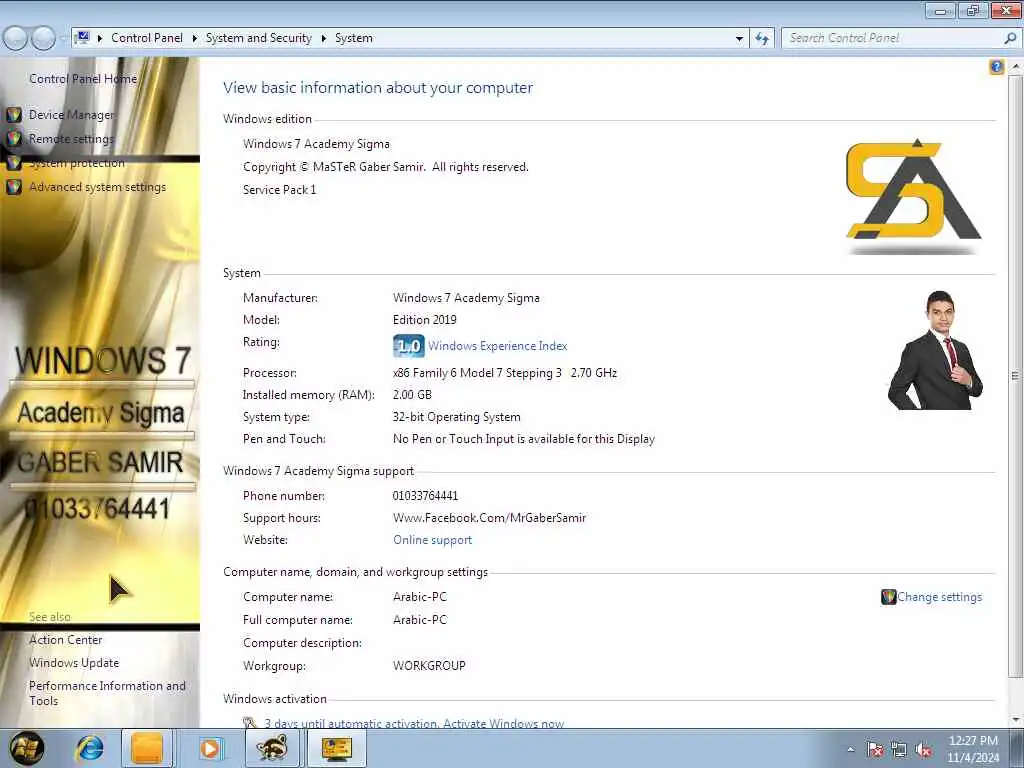
Task: Go to Control Panel Home
Action: coord(83,79)
